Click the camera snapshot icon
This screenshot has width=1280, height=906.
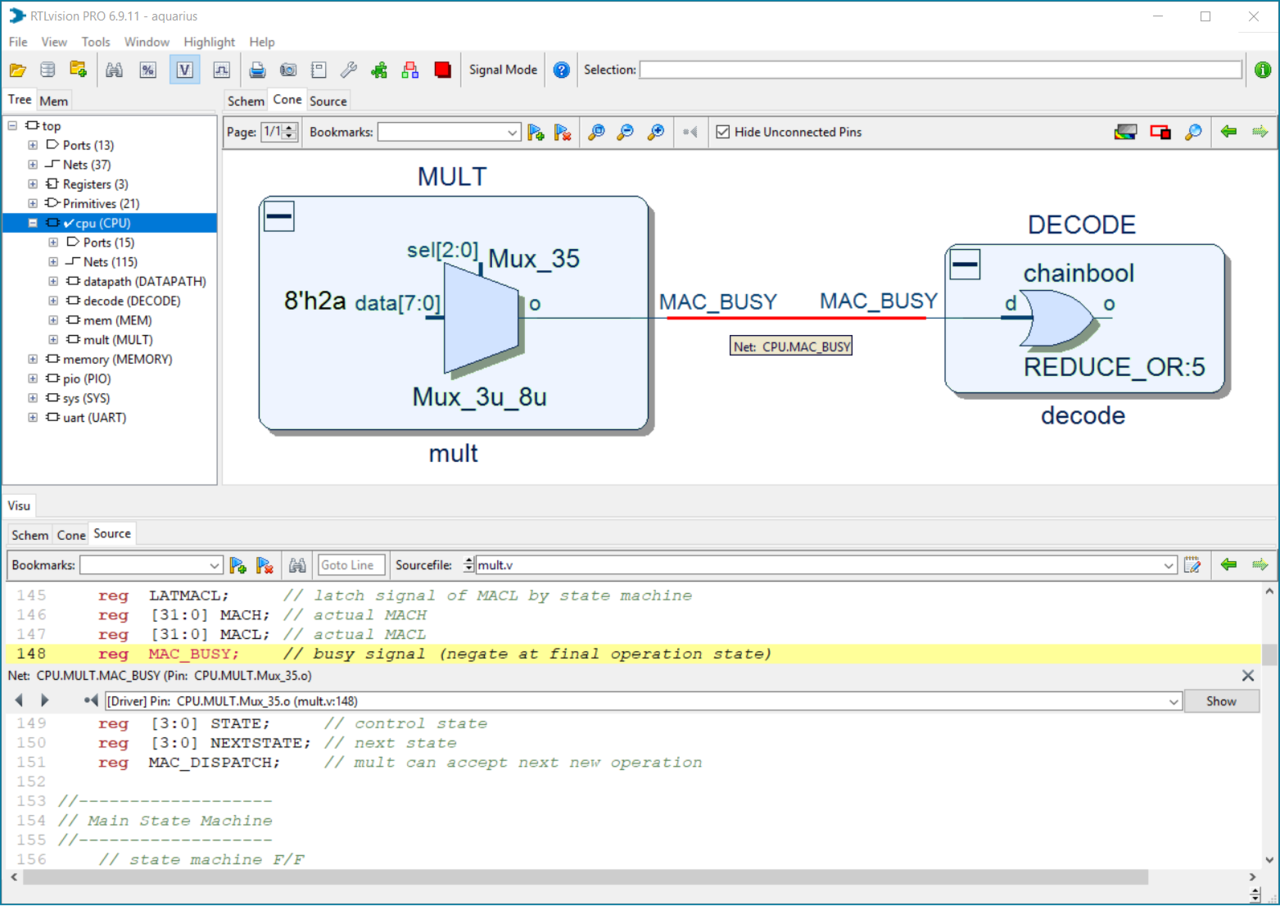(x=288, y=70)
